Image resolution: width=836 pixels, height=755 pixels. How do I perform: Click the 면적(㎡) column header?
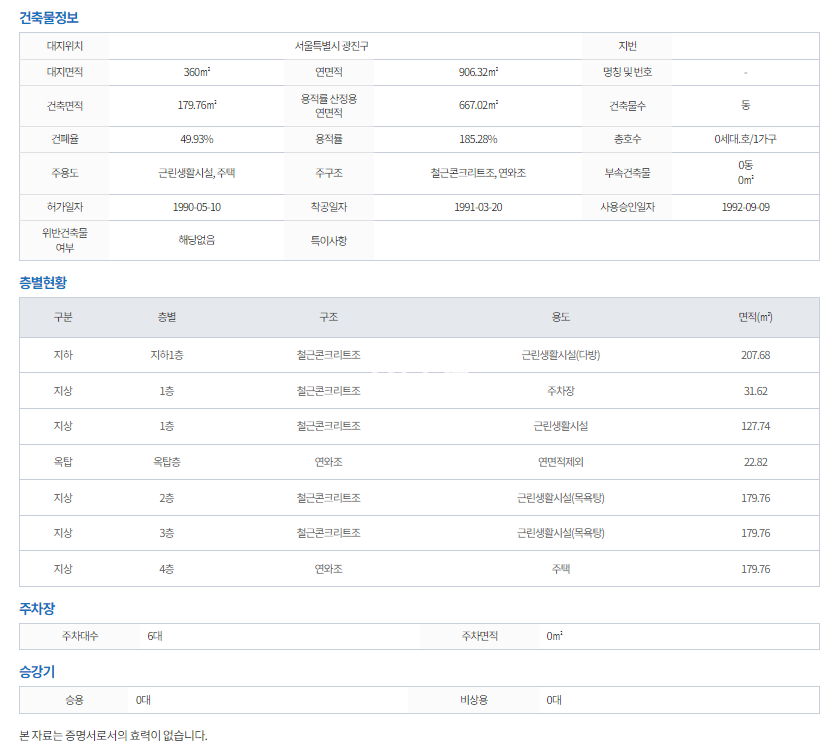755,317
